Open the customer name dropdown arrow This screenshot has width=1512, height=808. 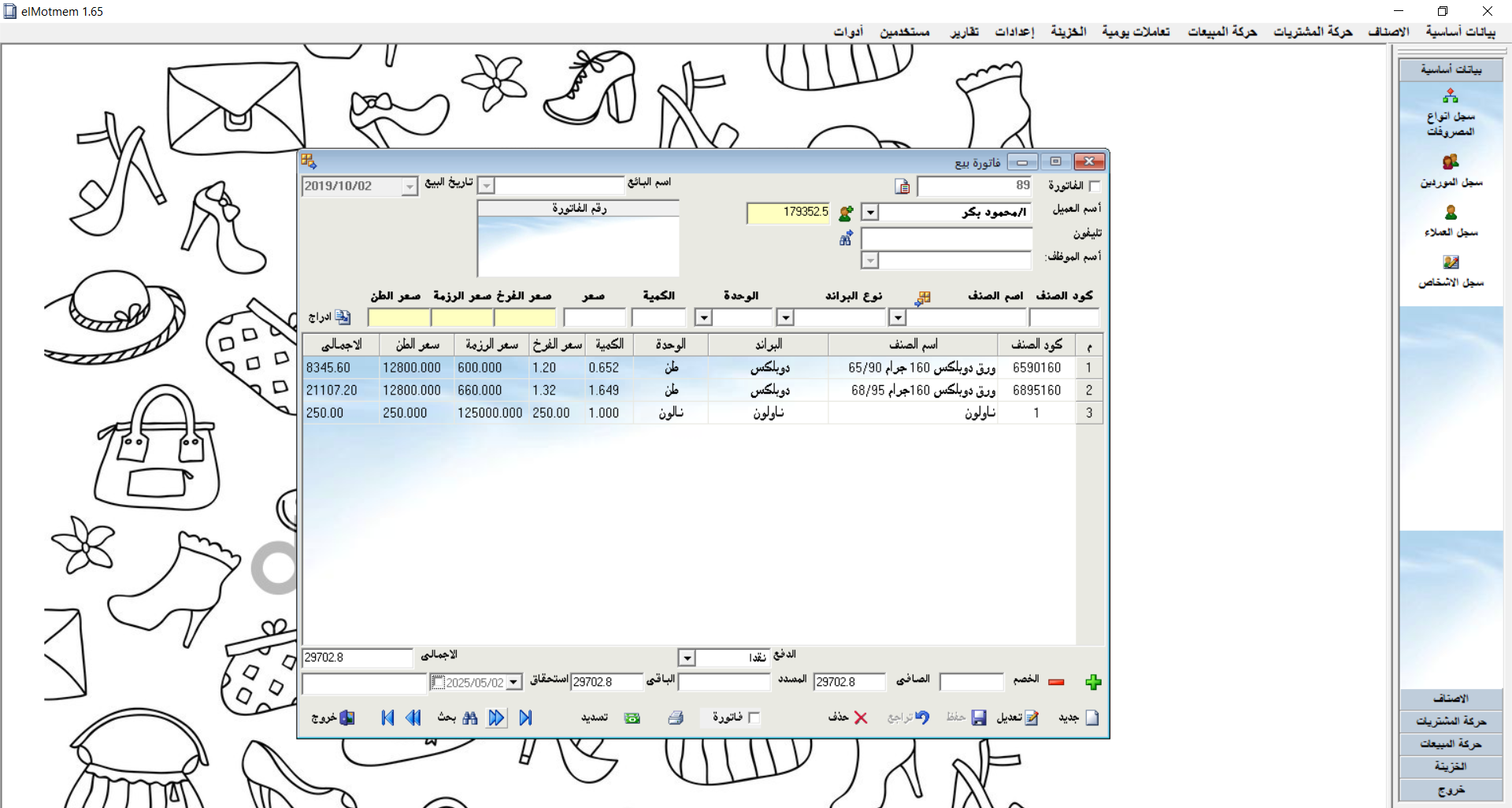[x=869, y=212]
